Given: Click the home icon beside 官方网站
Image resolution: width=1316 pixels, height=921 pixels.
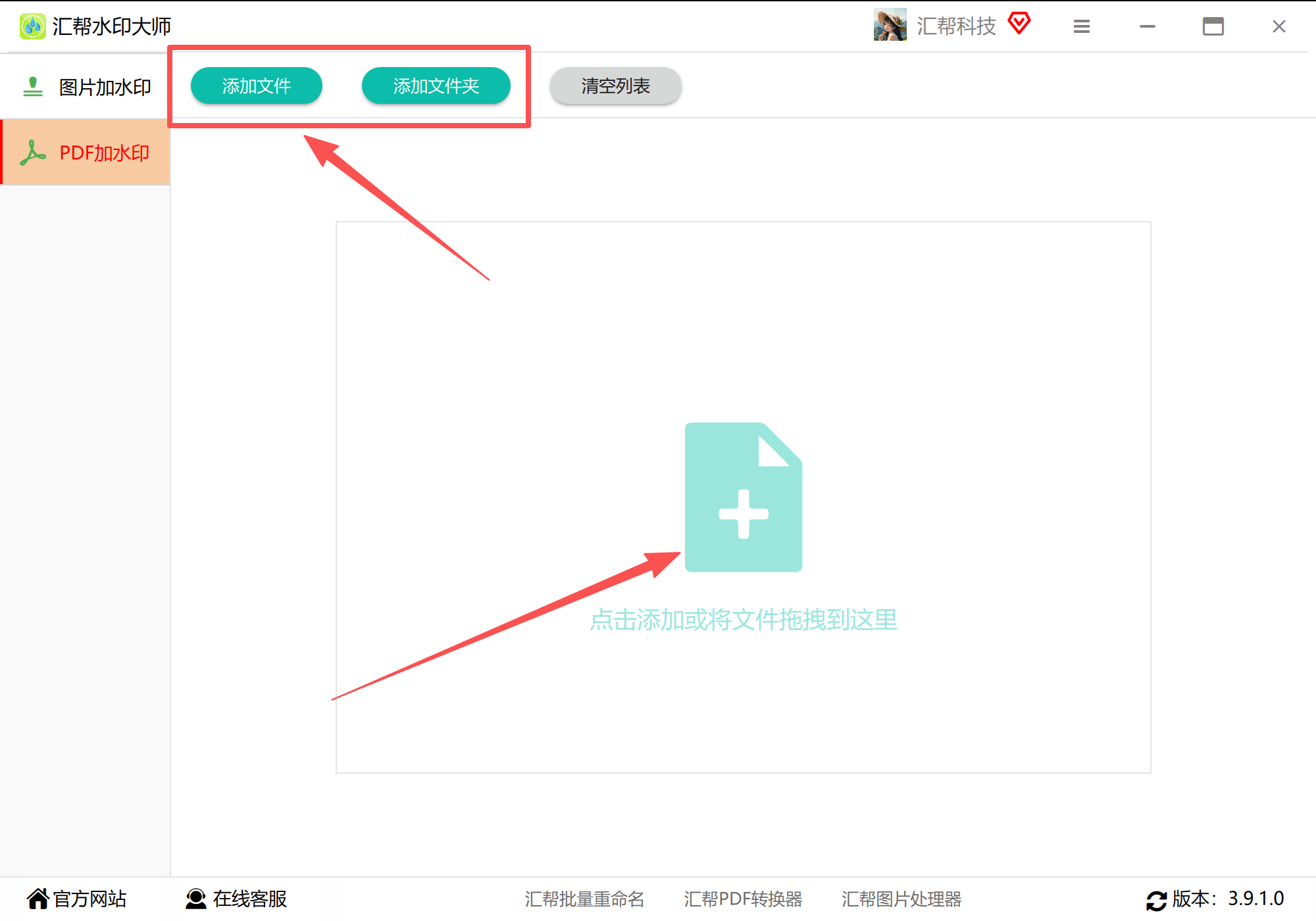Looking at the screenshot, I should [x=39, y=898].
